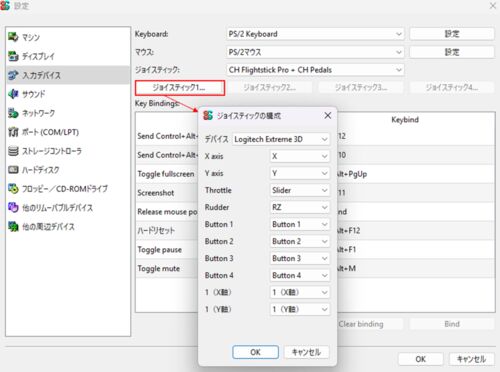Open the Button 2 mapping dropdown

tap(300, 241)
